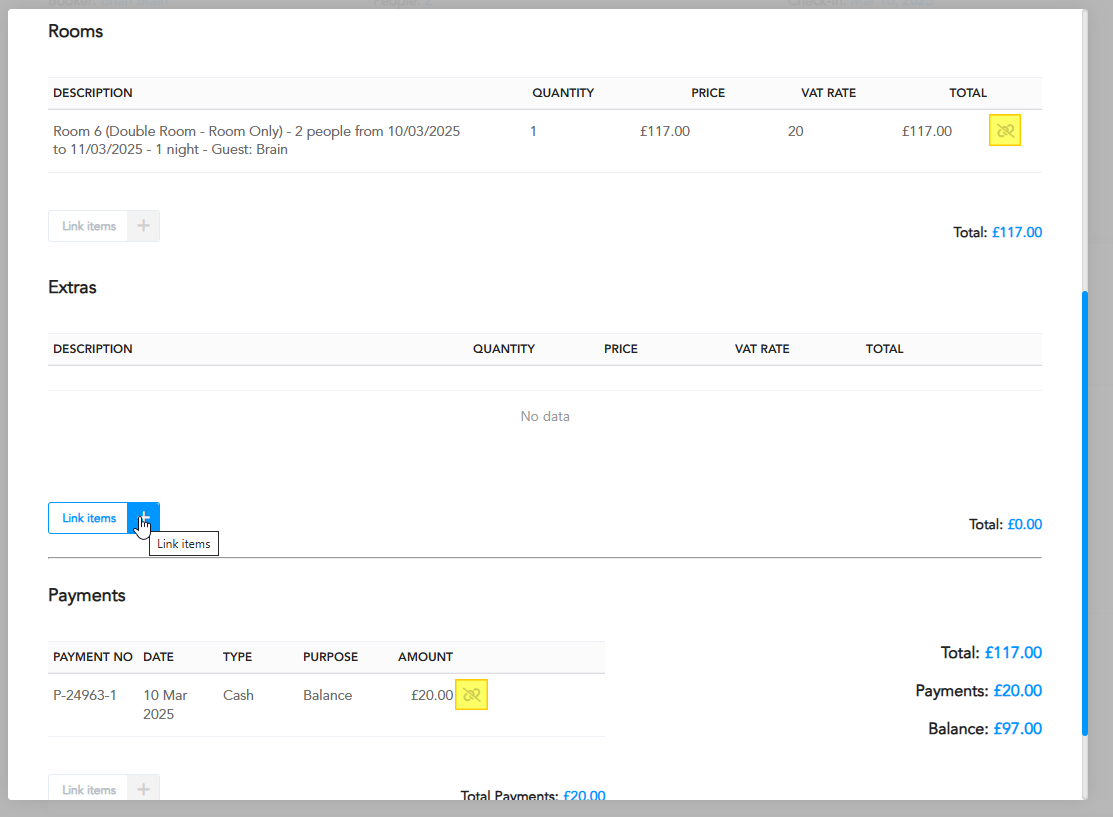Image resolution: width=1113 pixels, height=817 pixels.
Task: Click the Rooms section heading
Action: [x=75, y=31]
